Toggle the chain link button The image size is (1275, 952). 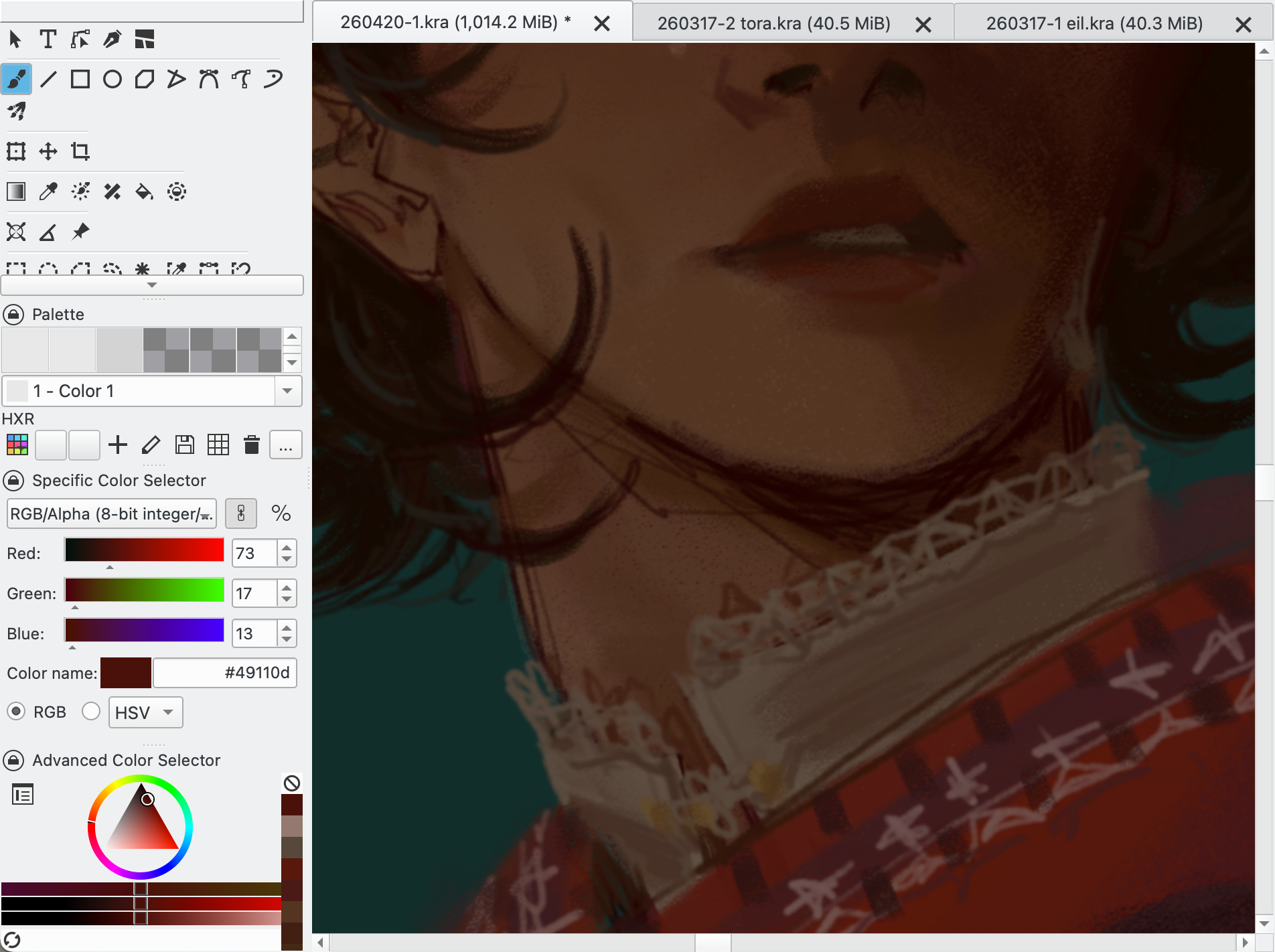click(x=241, y=513)
